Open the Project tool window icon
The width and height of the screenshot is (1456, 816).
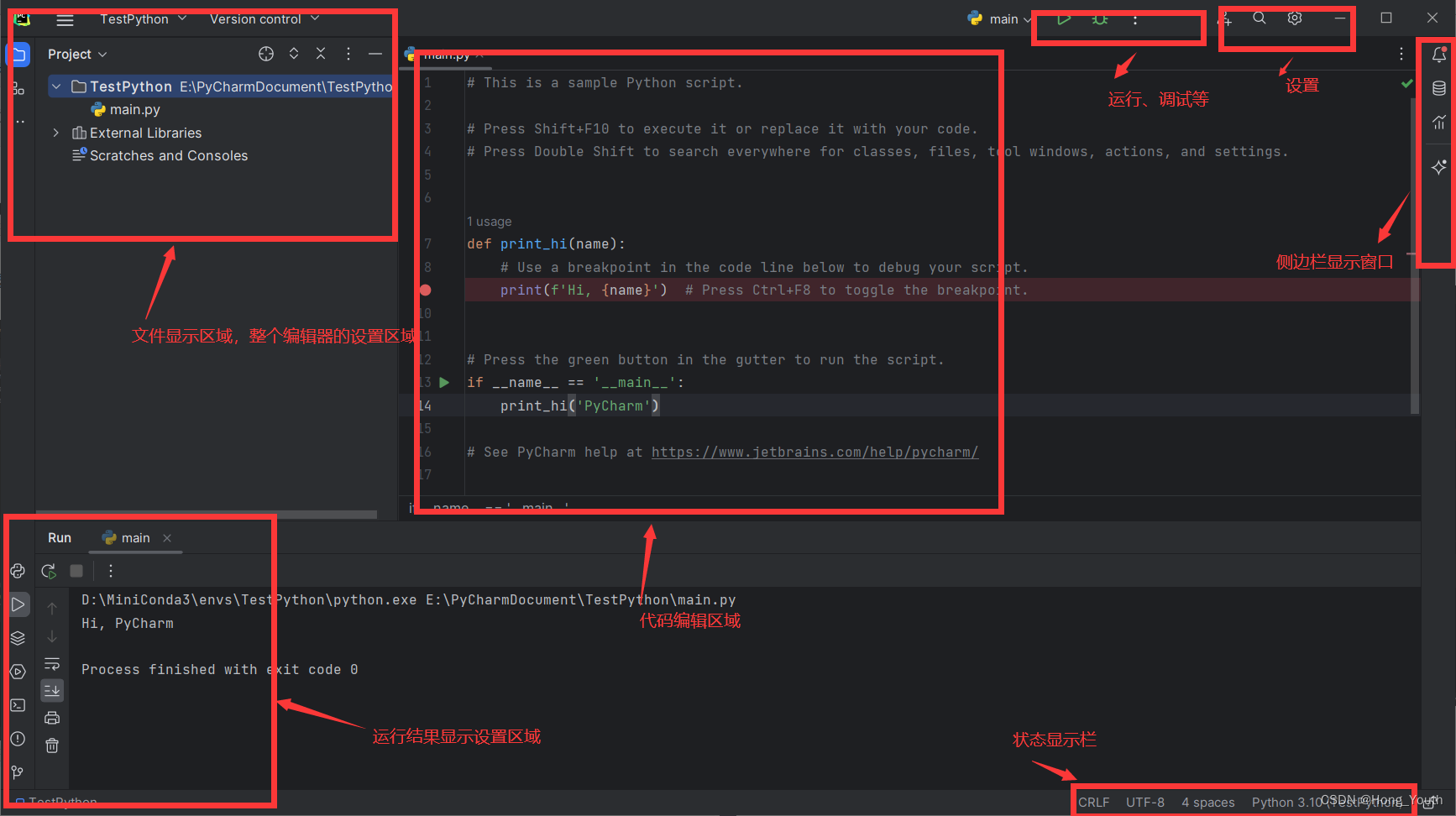point(18,55)
